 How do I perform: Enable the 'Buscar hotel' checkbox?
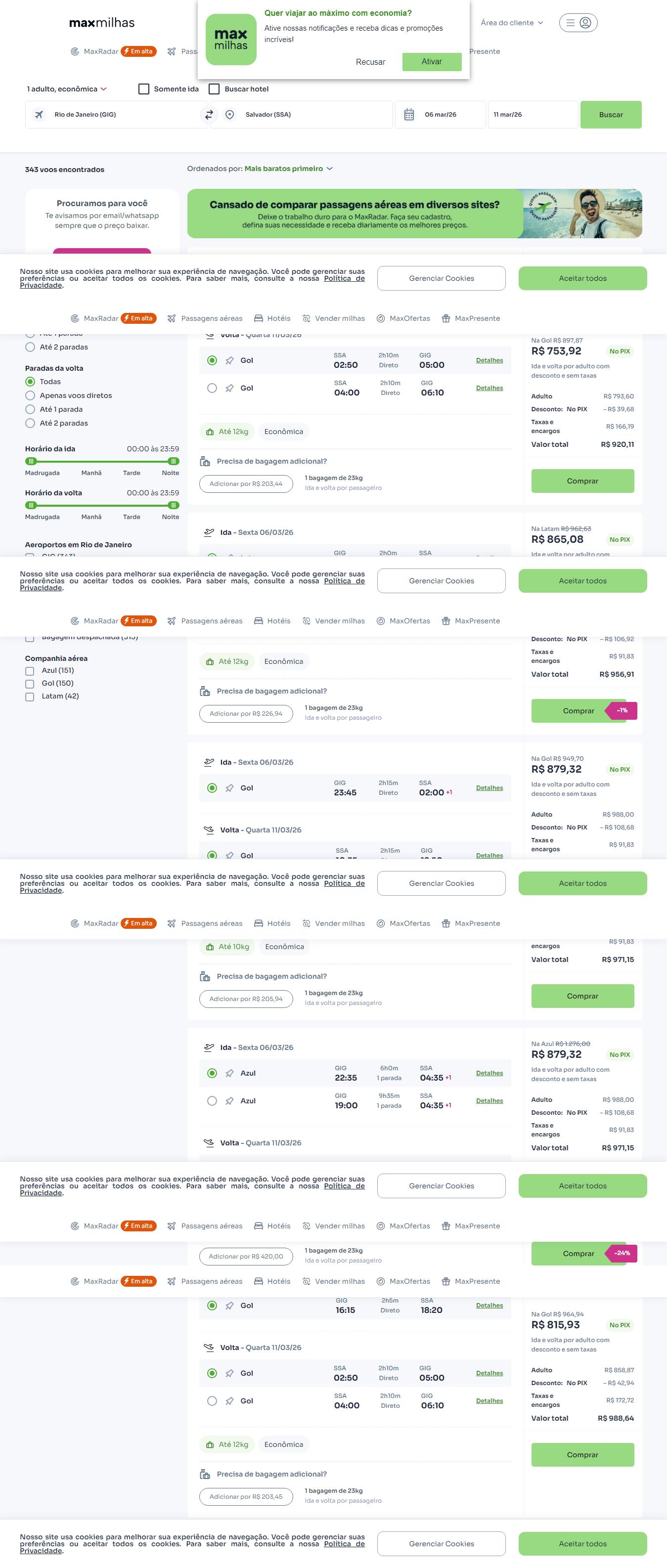214,89
